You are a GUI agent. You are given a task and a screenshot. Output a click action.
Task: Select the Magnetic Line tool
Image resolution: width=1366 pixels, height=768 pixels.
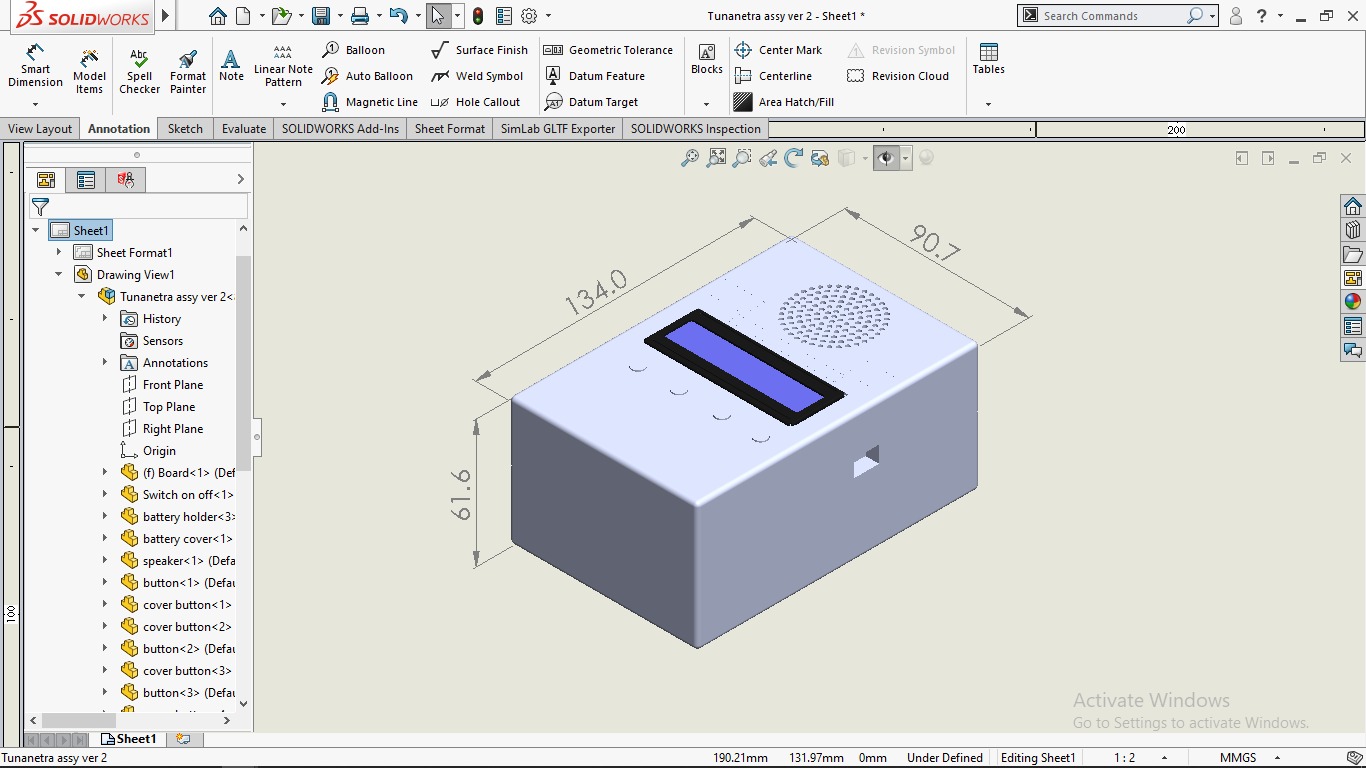coord(371,102)
